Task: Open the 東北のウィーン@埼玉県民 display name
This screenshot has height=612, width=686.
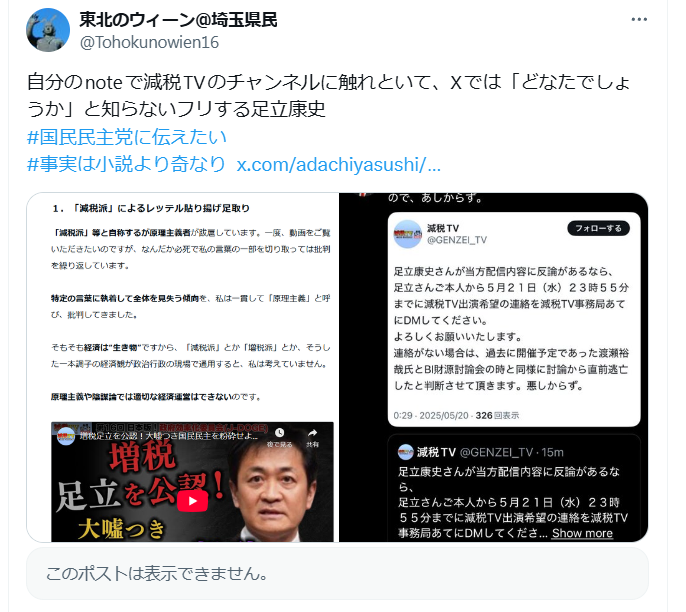Action: click(178, 20)
